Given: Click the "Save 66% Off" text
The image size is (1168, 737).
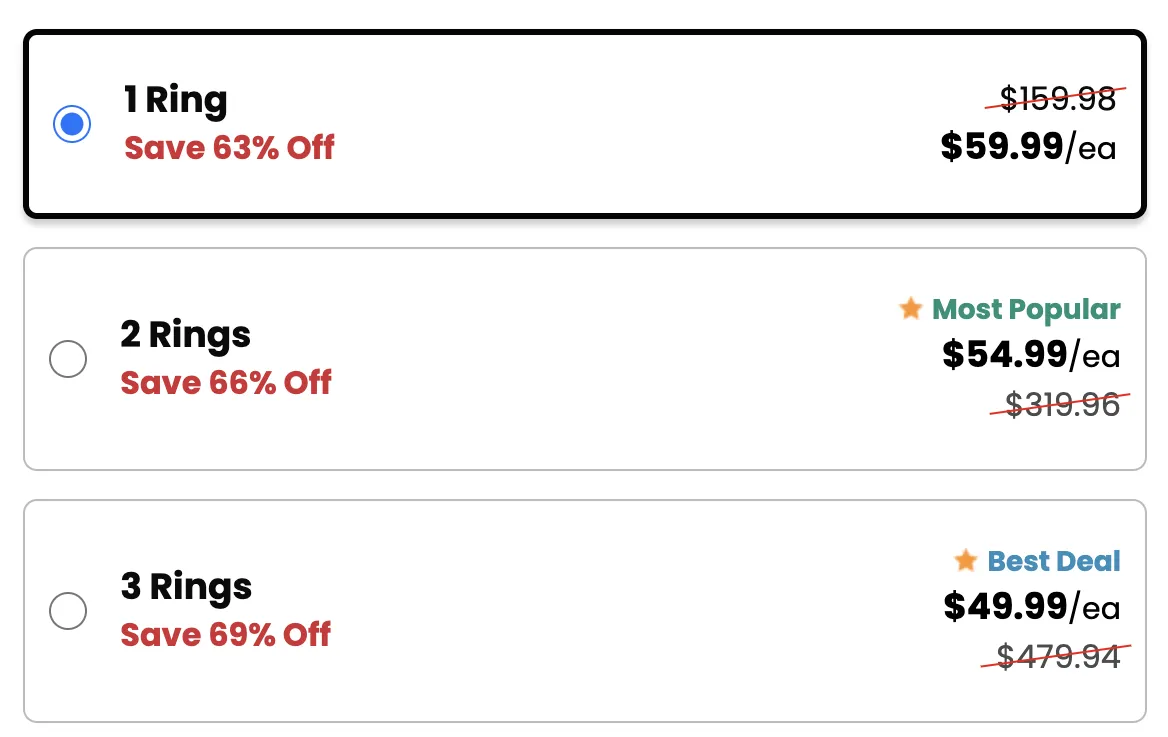Looking at the screenshot, I should coord(226,383).
